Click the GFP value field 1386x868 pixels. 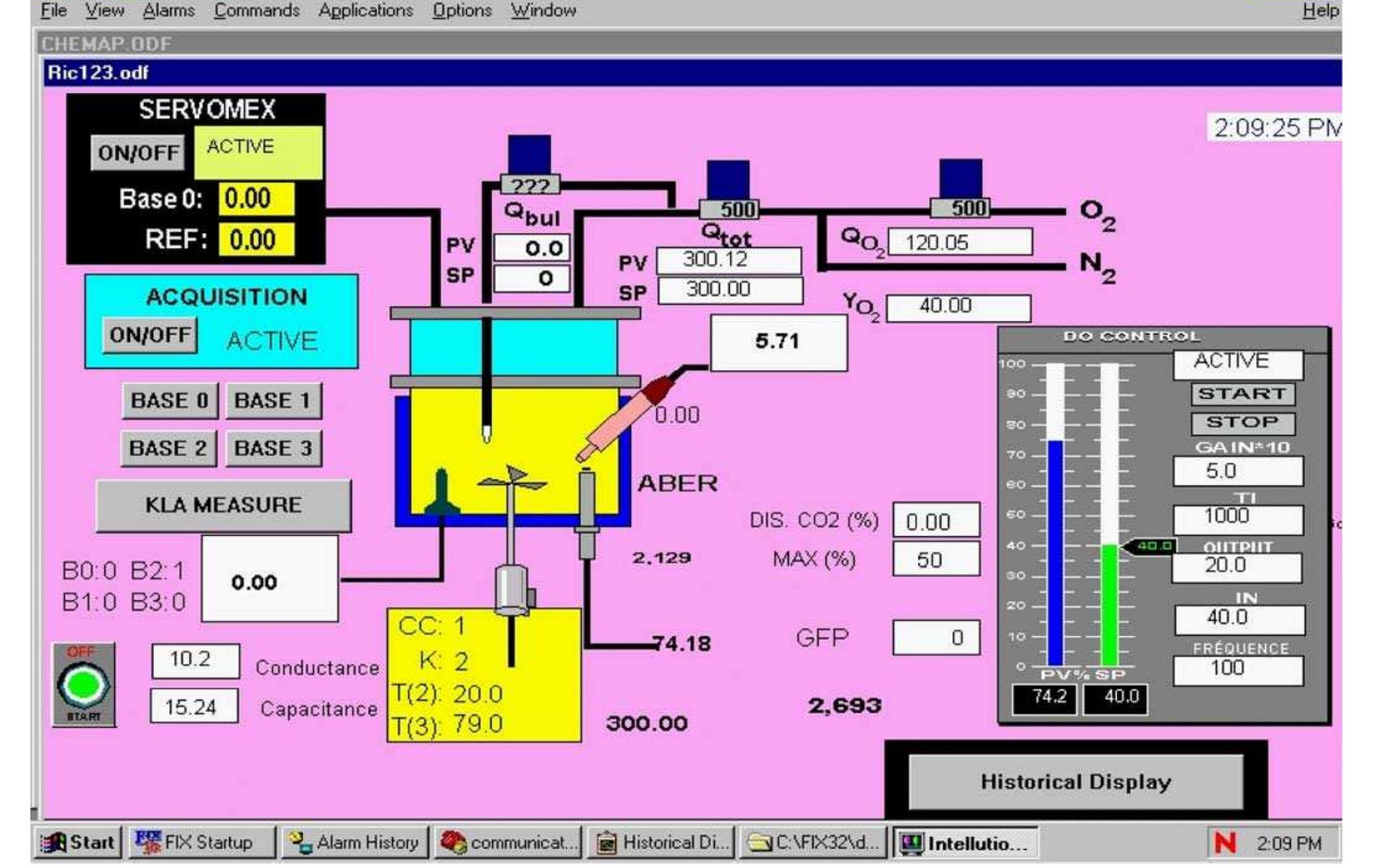936,638
